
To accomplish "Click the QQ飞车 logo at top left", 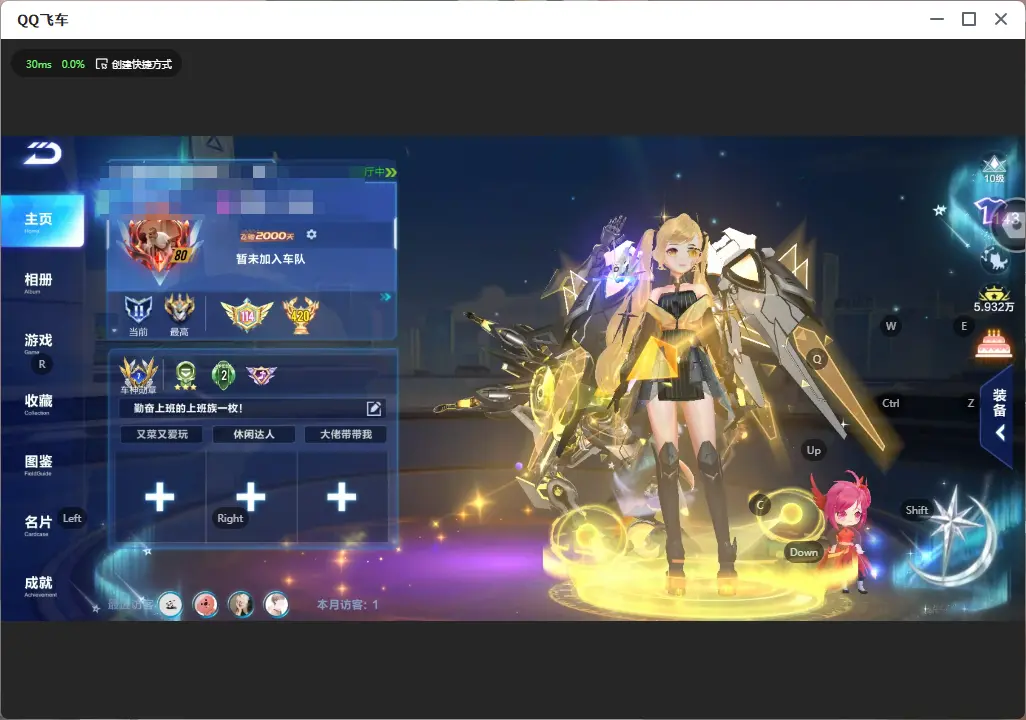I will click(43, 153).
